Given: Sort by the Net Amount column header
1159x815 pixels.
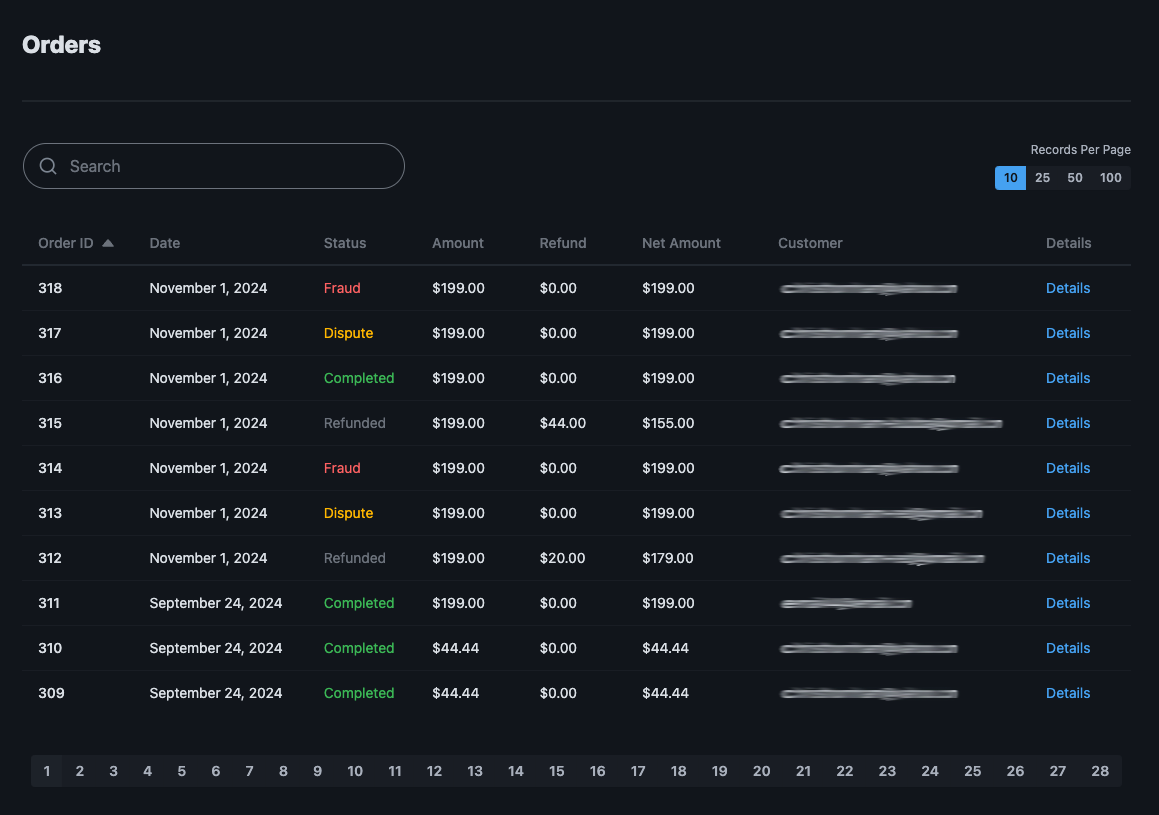Looking at the screenshot, I should (681, 243).
